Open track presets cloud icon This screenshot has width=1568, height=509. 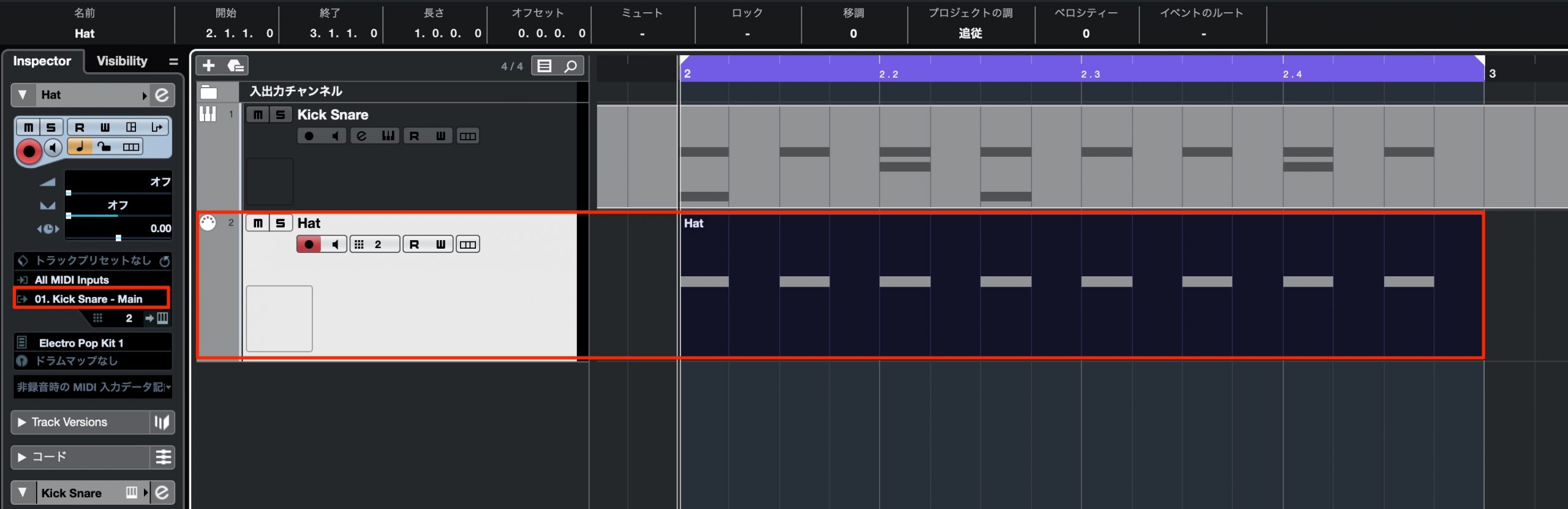(236, 66)
